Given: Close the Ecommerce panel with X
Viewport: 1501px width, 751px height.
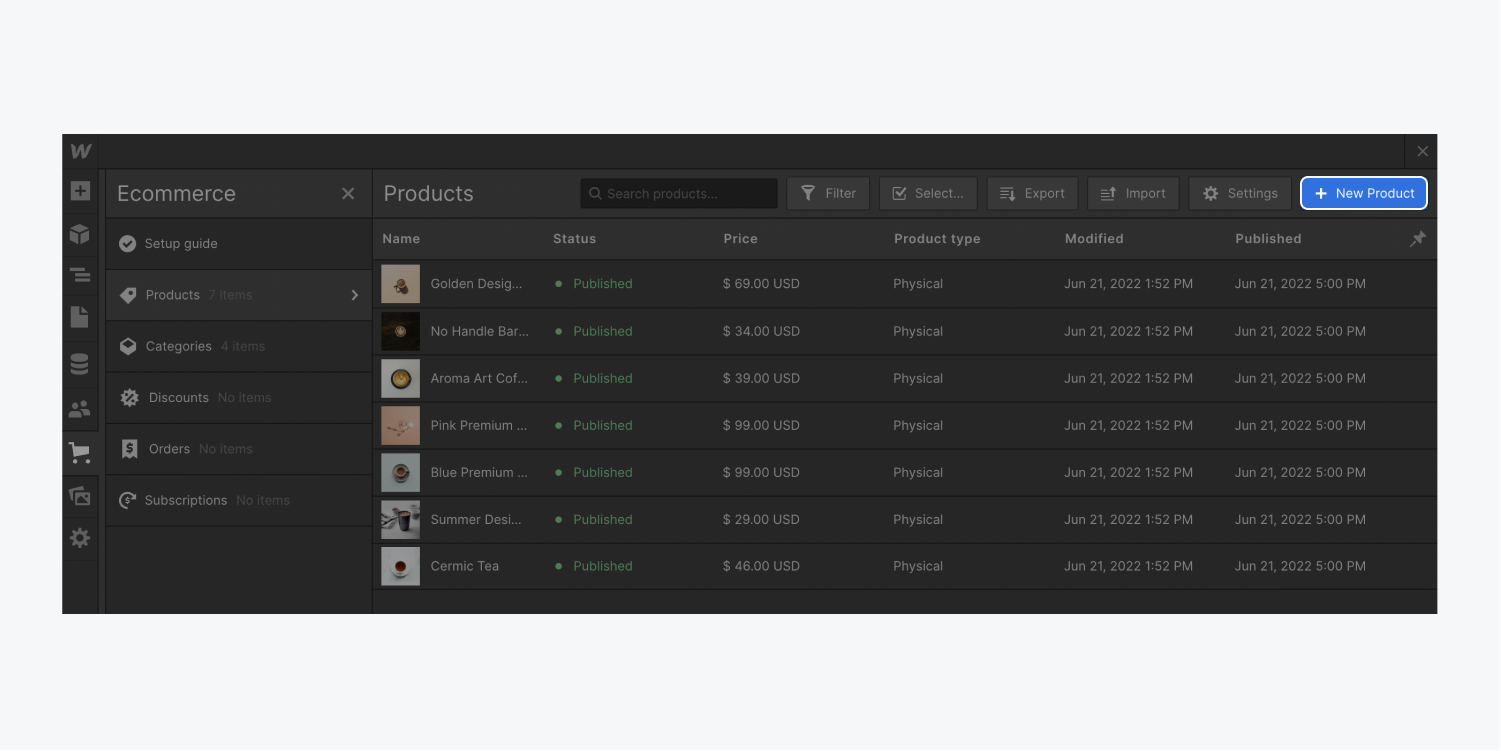Looking at the screenshot, I should (348, 193).
